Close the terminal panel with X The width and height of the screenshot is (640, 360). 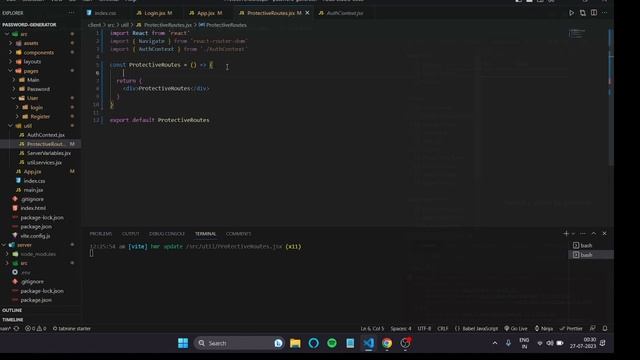click(x=604, y=233)
